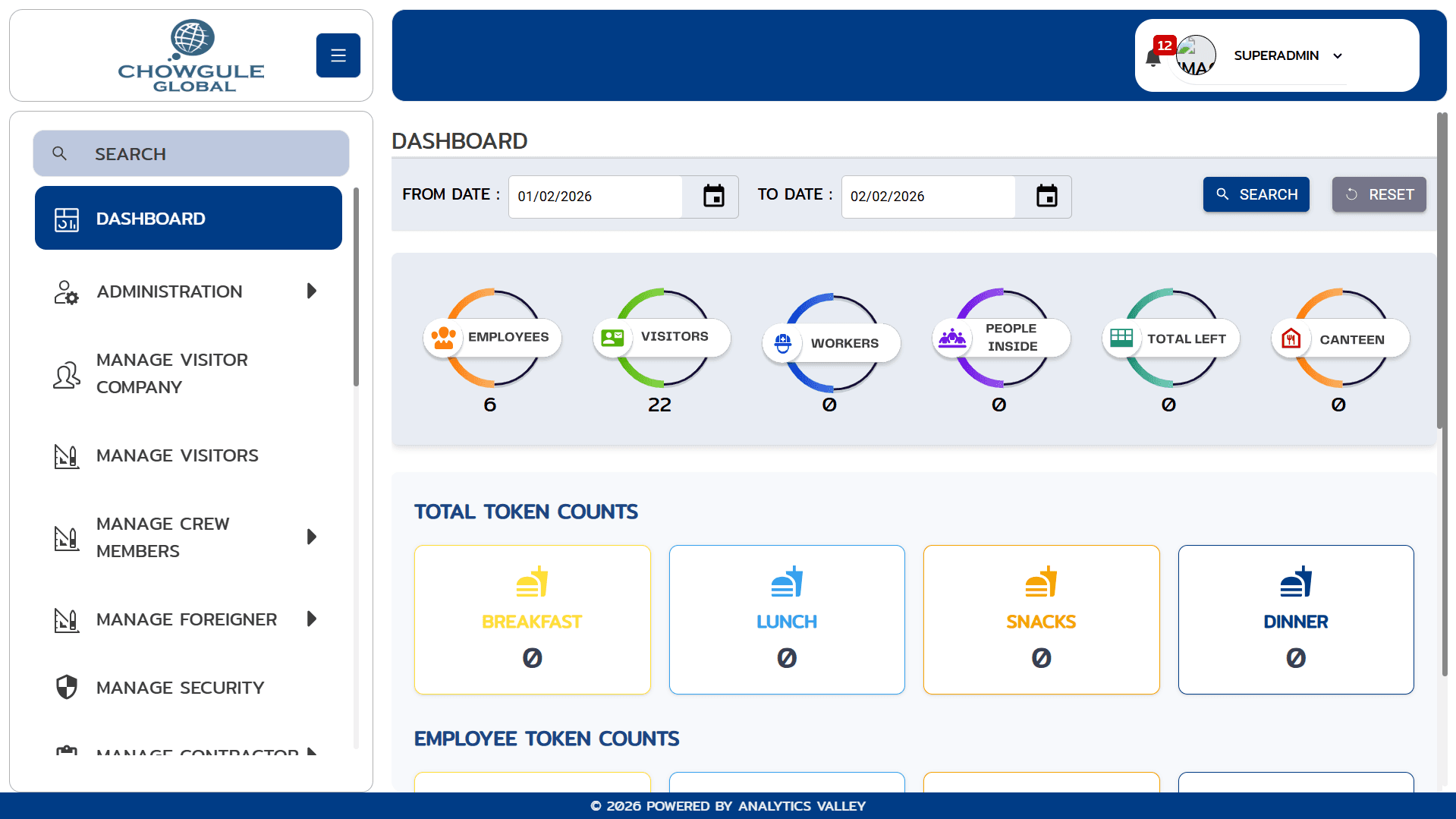Expand the Manage Crew Members arrow
1456x819 pixels.
(312, 537)
